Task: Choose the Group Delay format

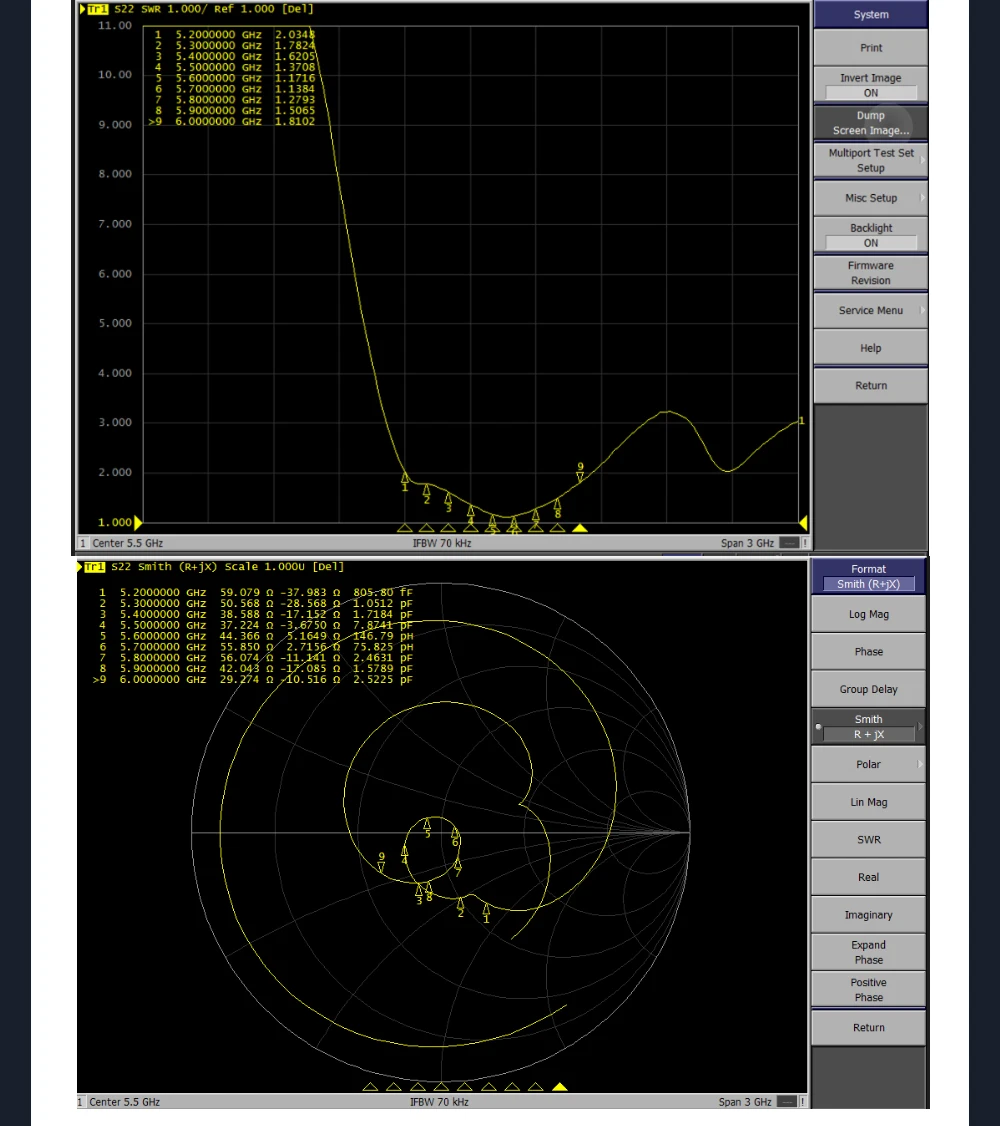Action: pyautogui.click(x=869, y=689)
